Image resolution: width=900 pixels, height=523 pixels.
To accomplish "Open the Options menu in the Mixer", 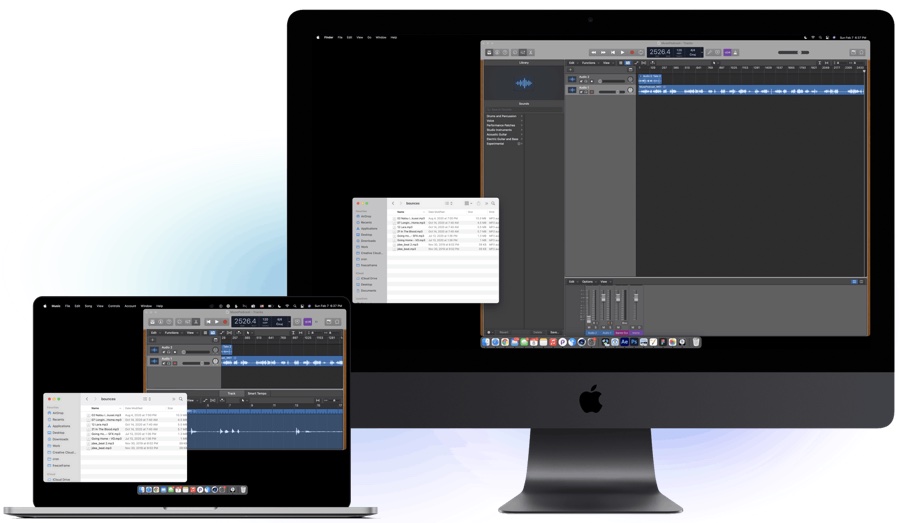I will pyautogui.click(x=588, y=281).
